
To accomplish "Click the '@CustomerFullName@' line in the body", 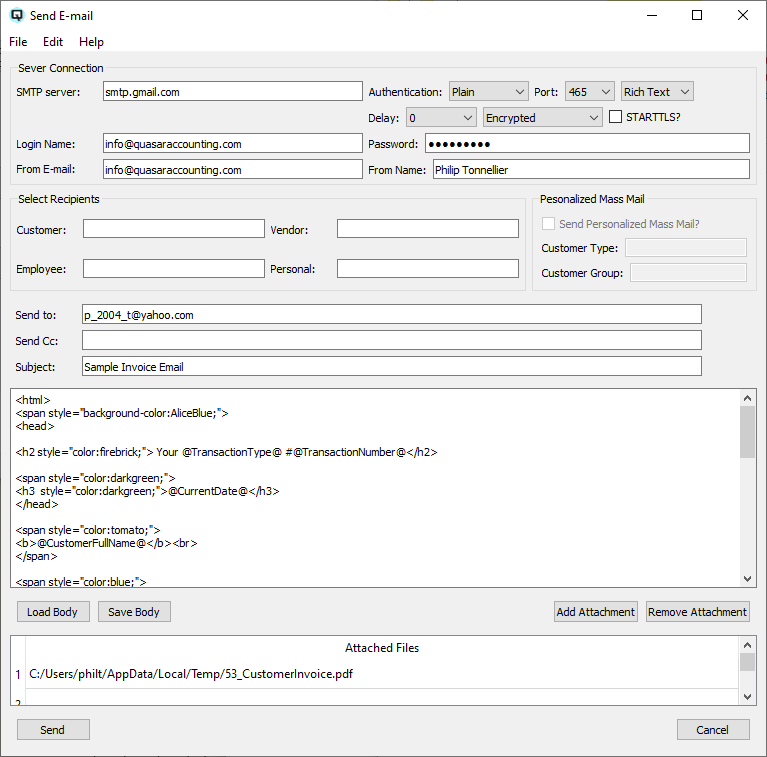I will 106,543.
